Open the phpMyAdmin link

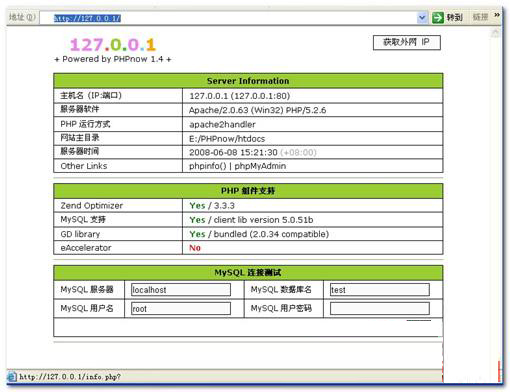click(x=260, y=166)
